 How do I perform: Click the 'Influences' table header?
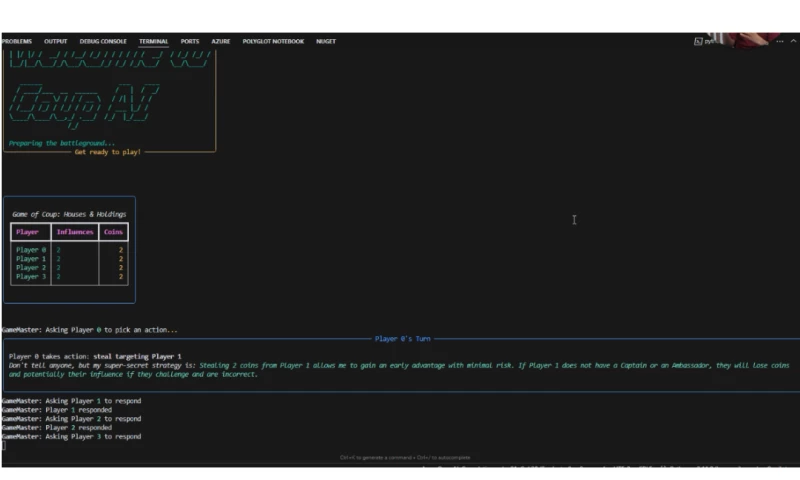75,232
